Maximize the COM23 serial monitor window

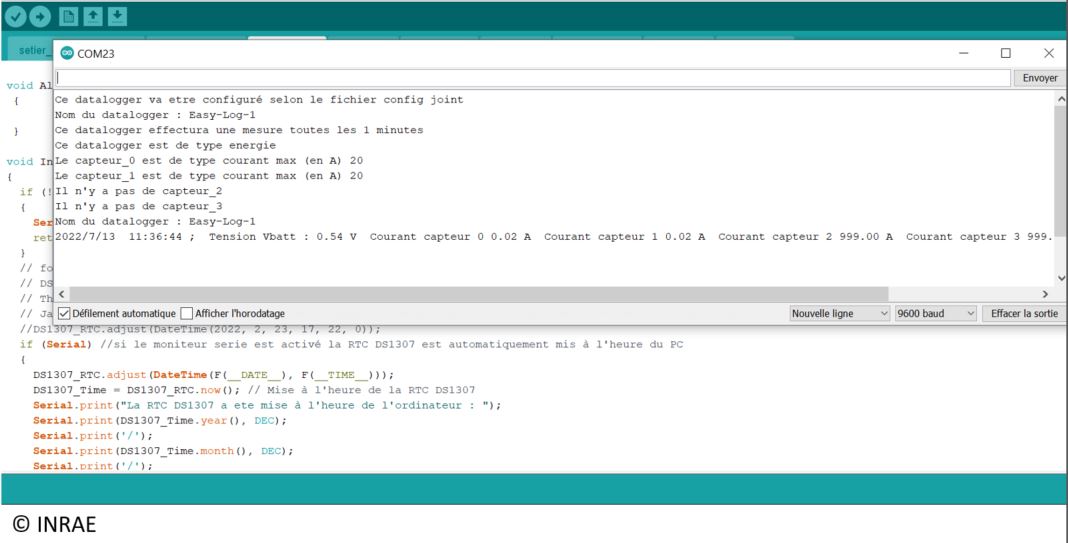click(x=1006, y=54)
